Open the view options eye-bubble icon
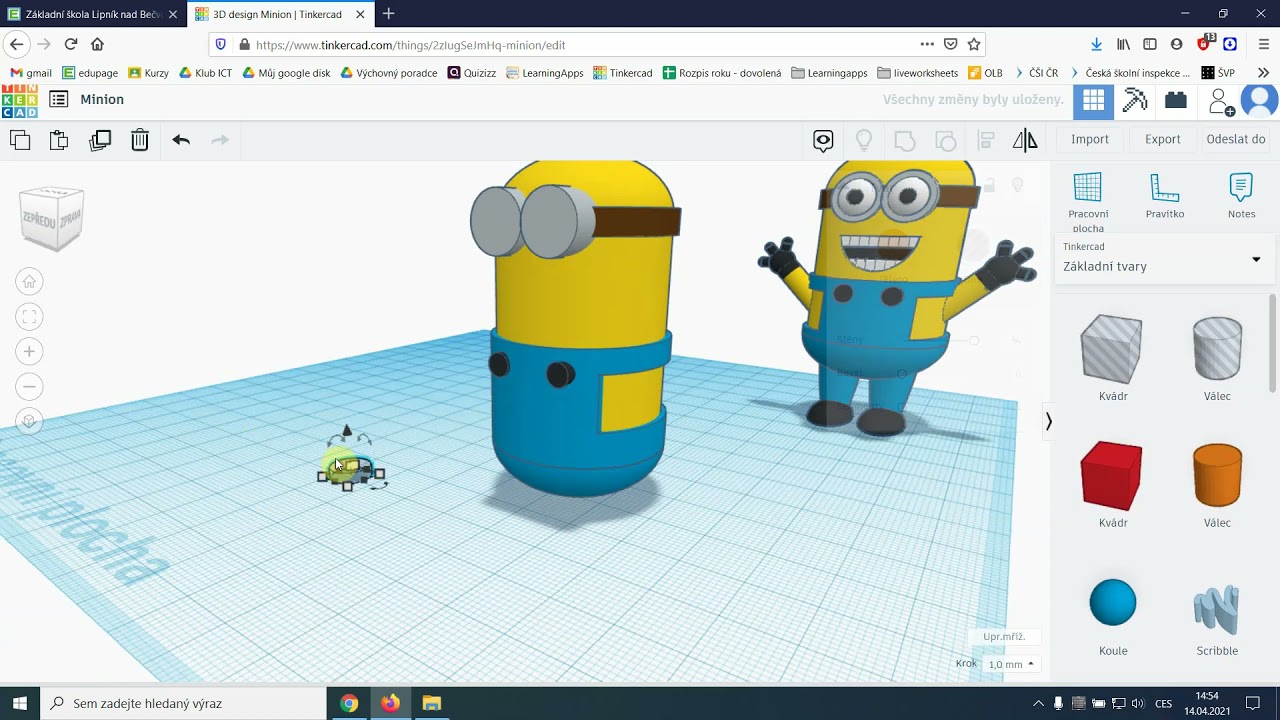1280x720 pixels. coord(823,140)
